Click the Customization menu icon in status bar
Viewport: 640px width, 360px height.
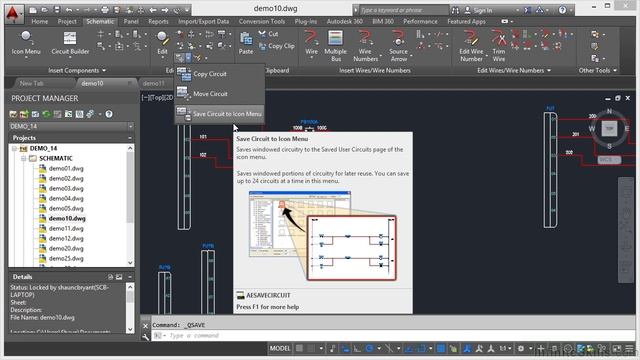630,349
